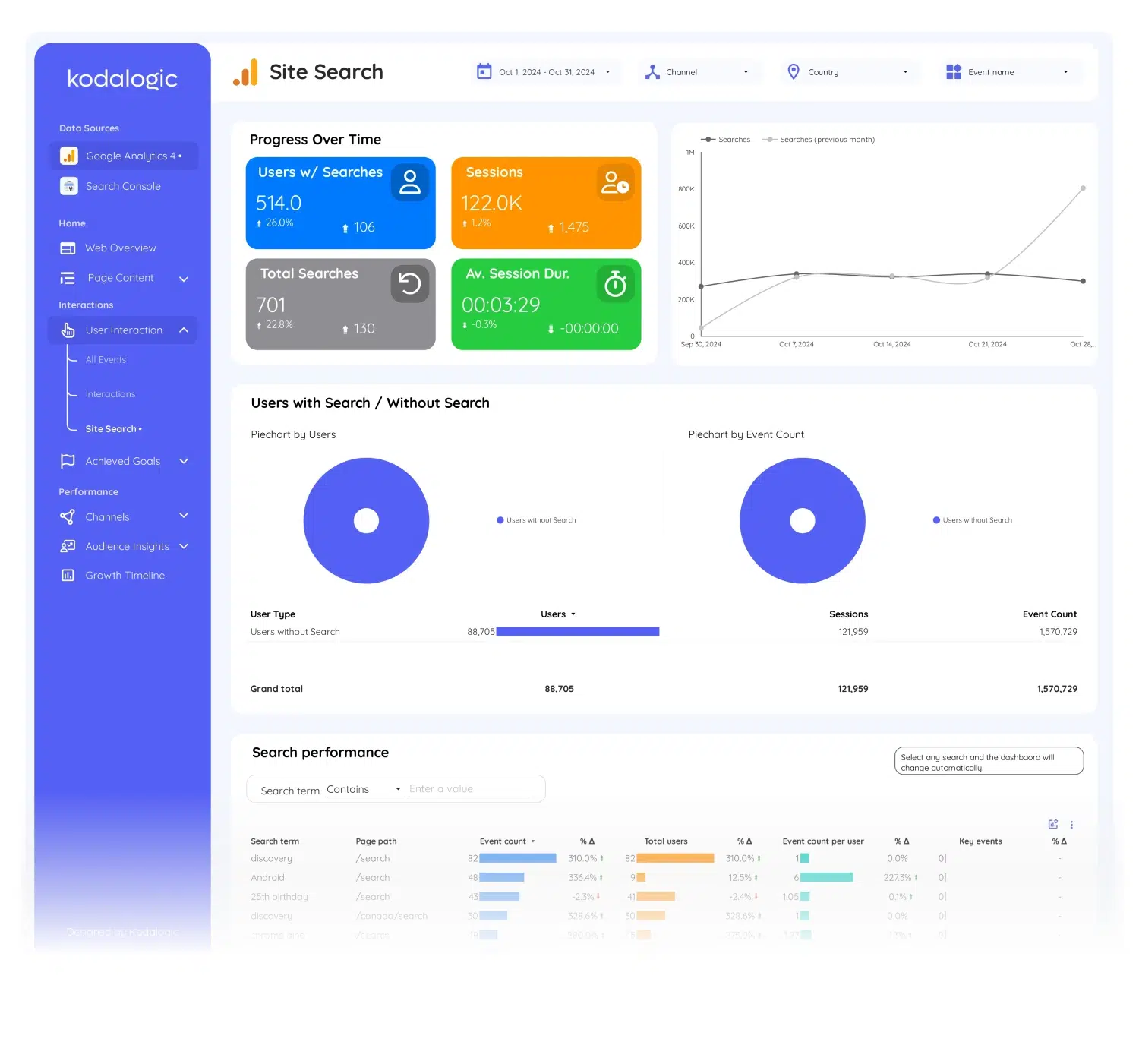Viewport: 1139px width, 1064px height.
Task: Click Searches legend entry in line chart
Action: [x=725, y=140]
